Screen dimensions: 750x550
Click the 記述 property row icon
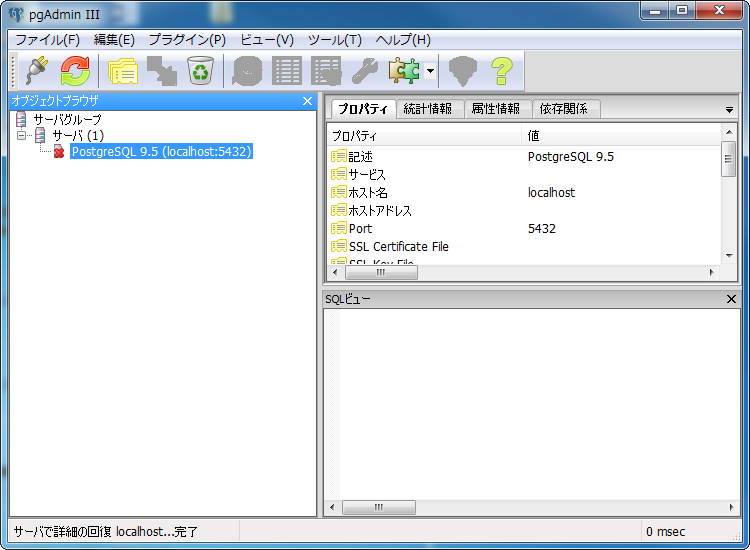[x=339, y=156]
